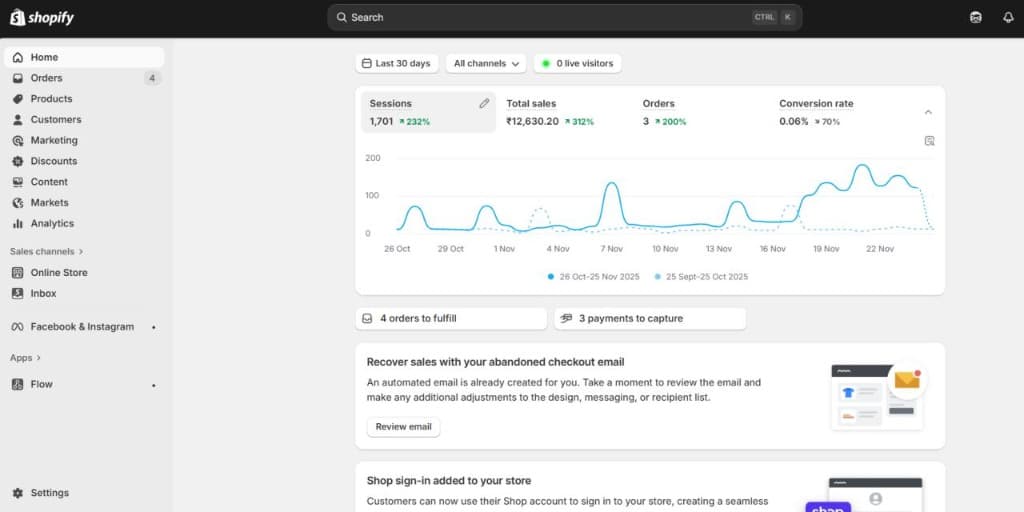Screen dimensions: 1024x512
Task: Select the Conversion rate metric
Action: point(838,112)
